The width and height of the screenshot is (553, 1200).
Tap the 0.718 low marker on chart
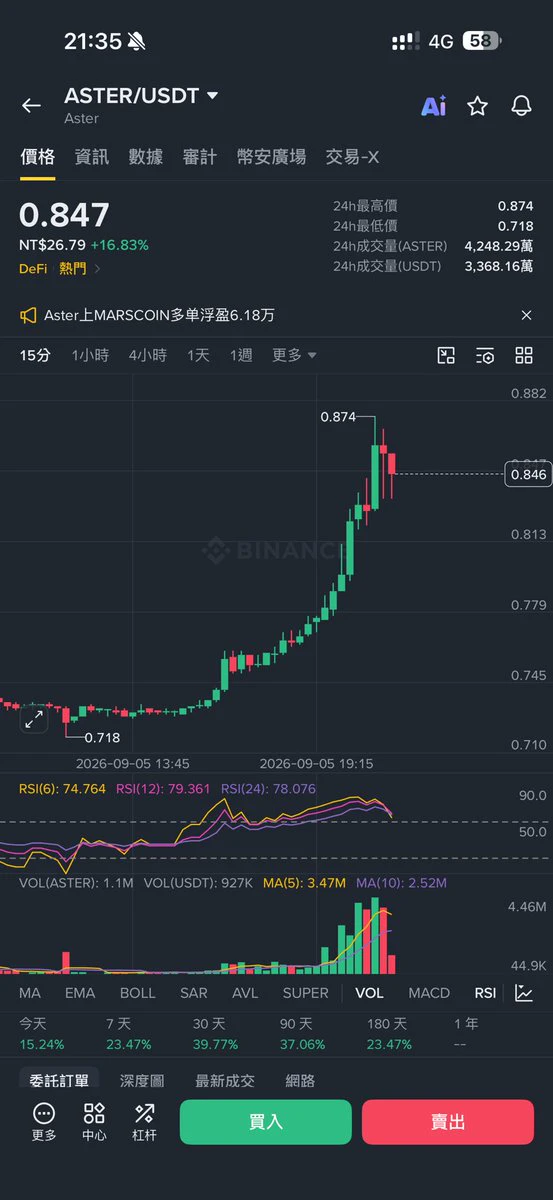pyautogui.click(x=102, y=737)
